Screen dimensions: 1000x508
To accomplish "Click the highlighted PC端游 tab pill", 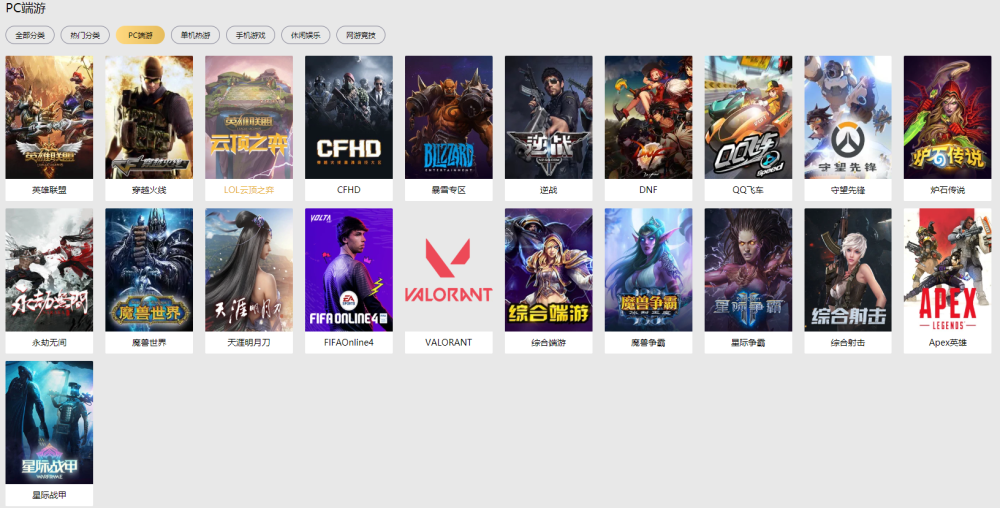I will tap(140, 35).
